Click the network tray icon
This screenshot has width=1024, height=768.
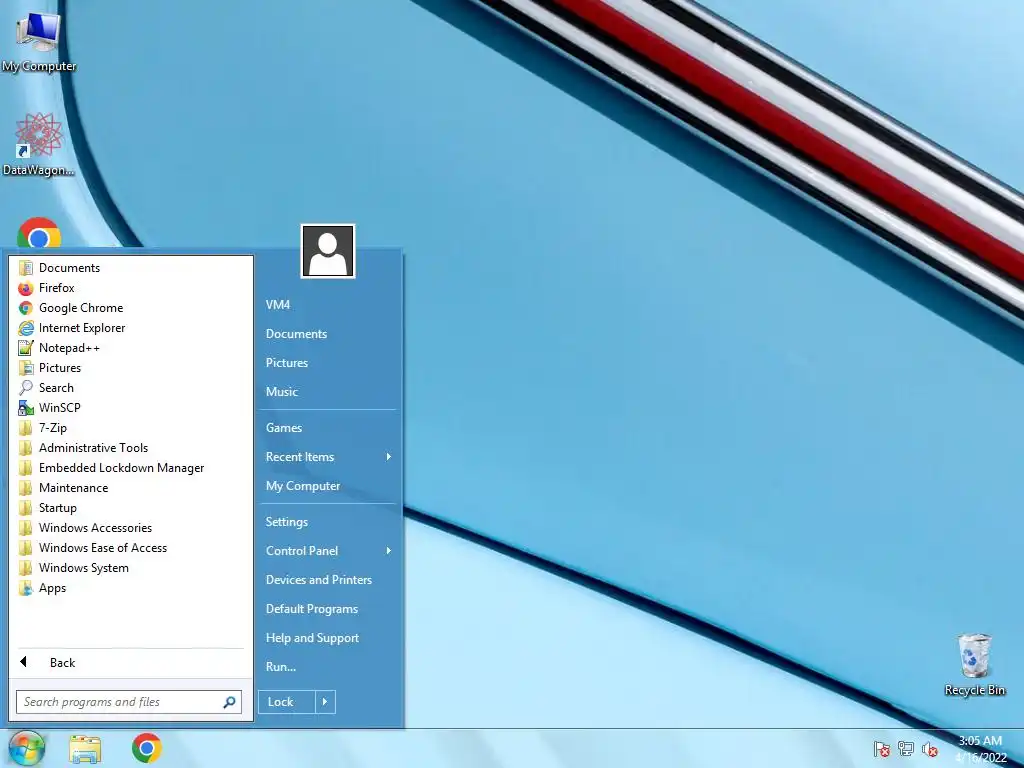(x=906, y=748)
